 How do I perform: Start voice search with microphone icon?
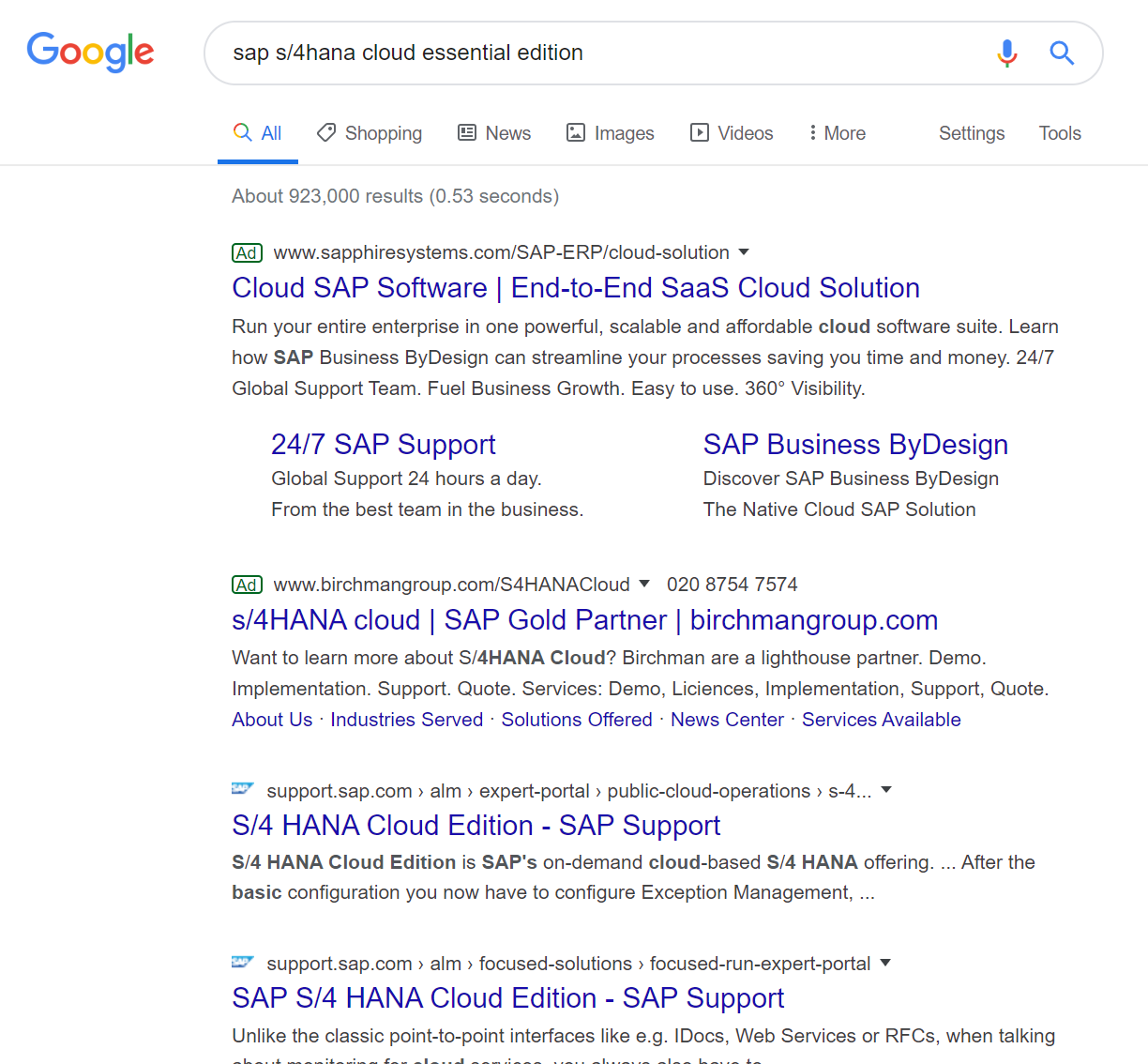(1007, 53)
